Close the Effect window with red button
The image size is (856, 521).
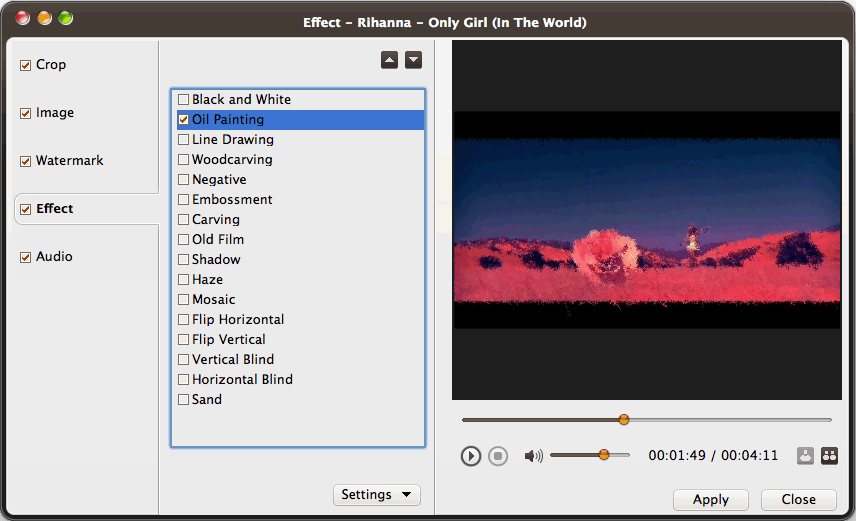coord(23,18)
